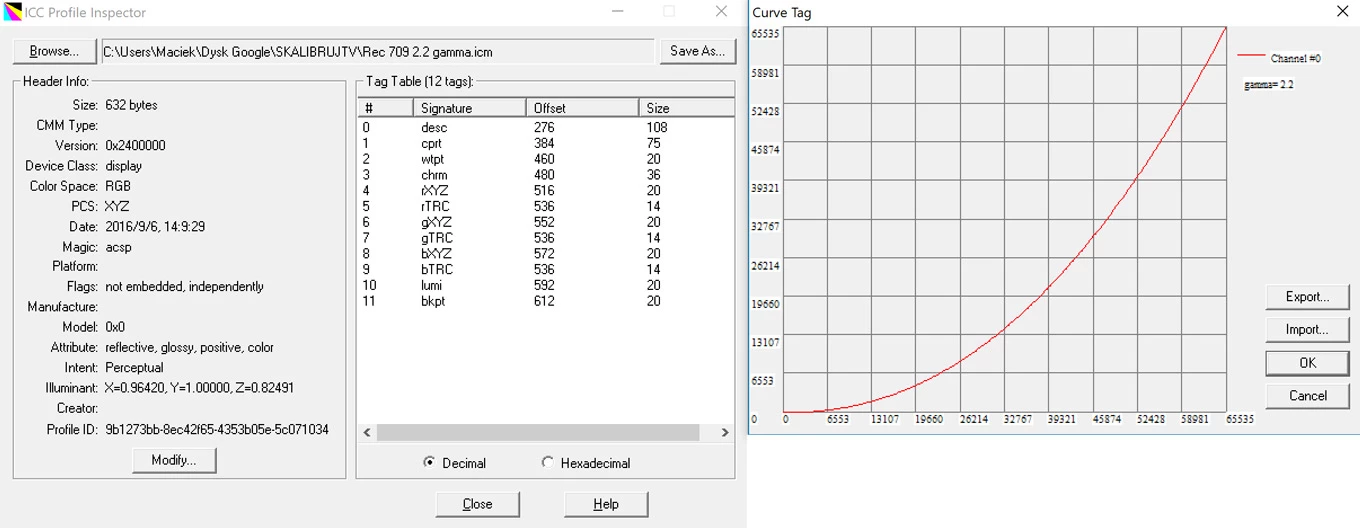1360x528 pixels.
Task: Select the Decimal radio button
Action: (455, 463)
